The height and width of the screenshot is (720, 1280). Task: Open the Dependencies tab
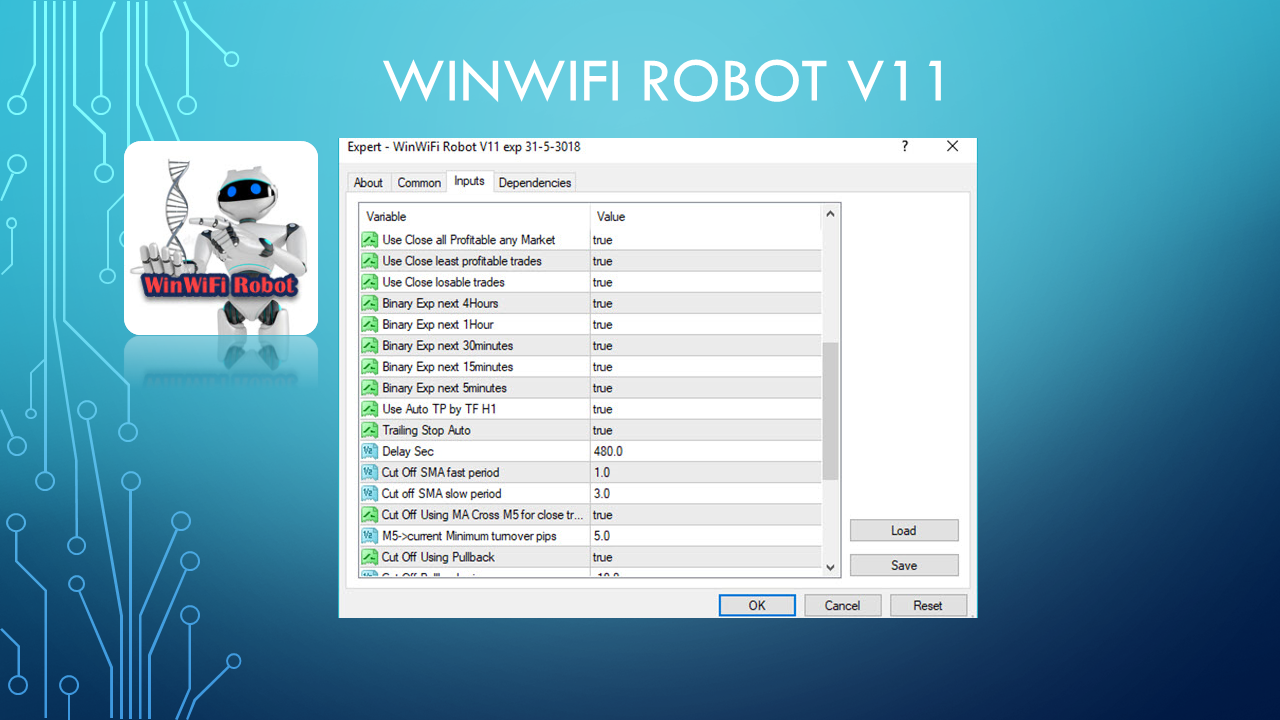[x=535, y=182]
